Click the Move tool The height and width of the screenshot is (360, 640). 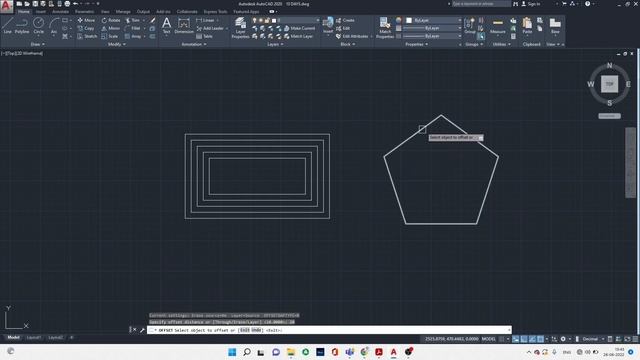[86, 20]
